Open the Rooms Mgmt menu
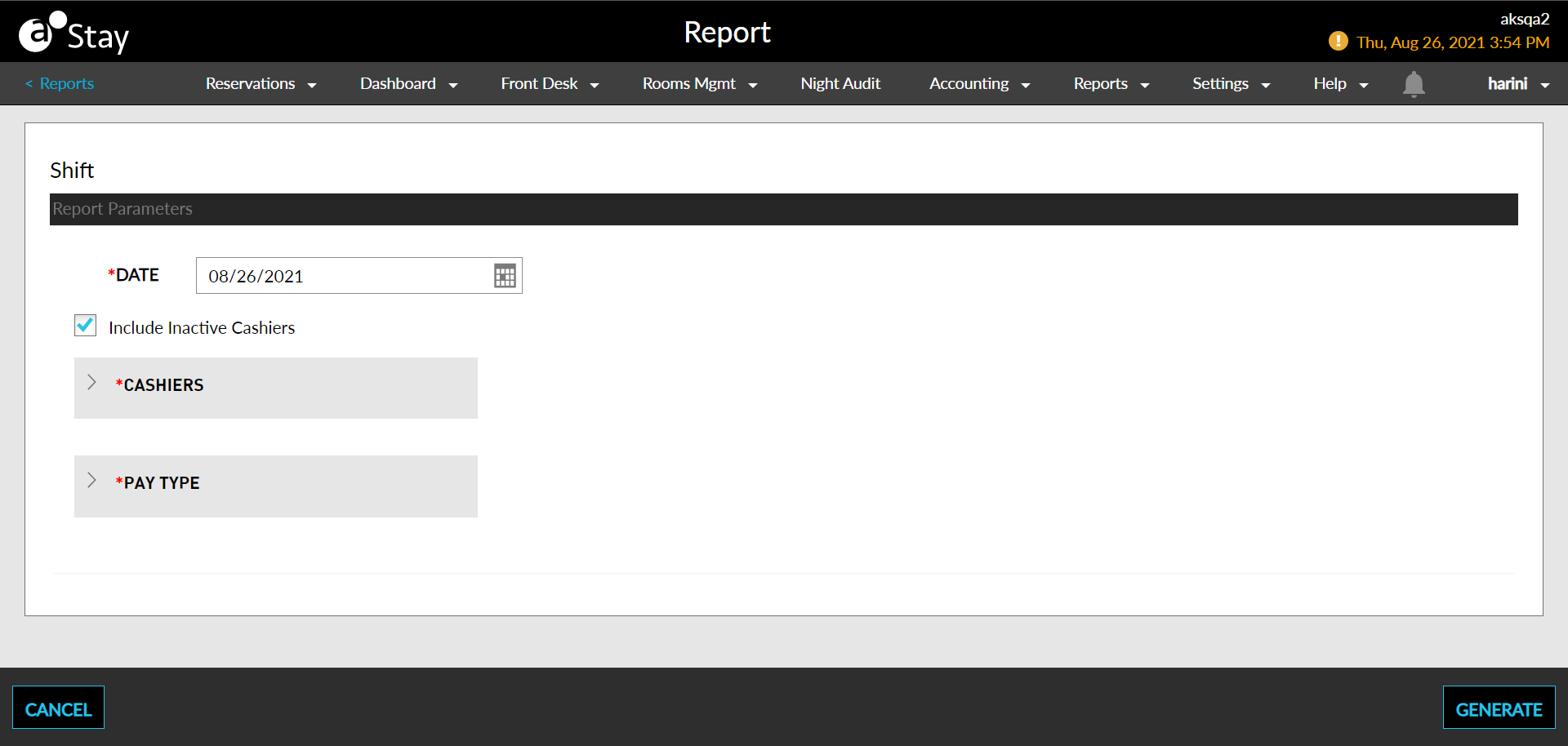 pyautogui.click(x=699, y=84)
